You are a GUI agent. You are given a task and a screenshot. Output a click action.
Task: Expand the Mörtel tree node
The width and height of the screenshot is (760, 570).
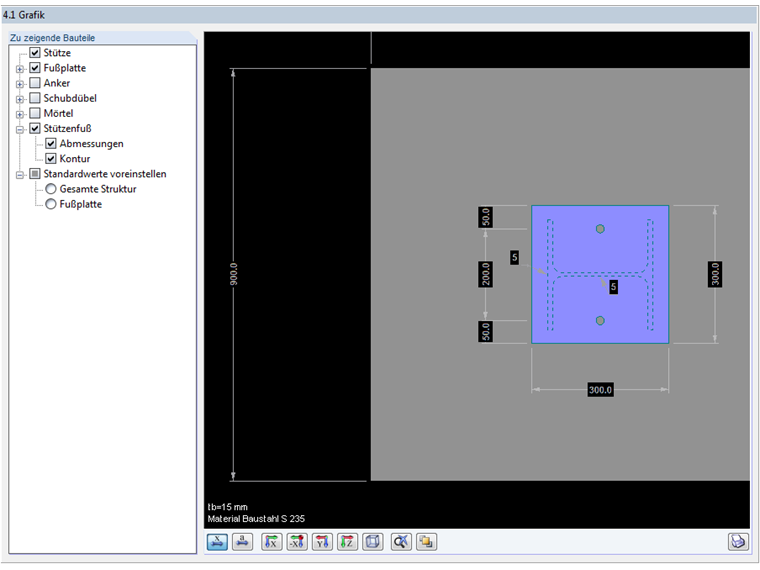coord(20,114)
